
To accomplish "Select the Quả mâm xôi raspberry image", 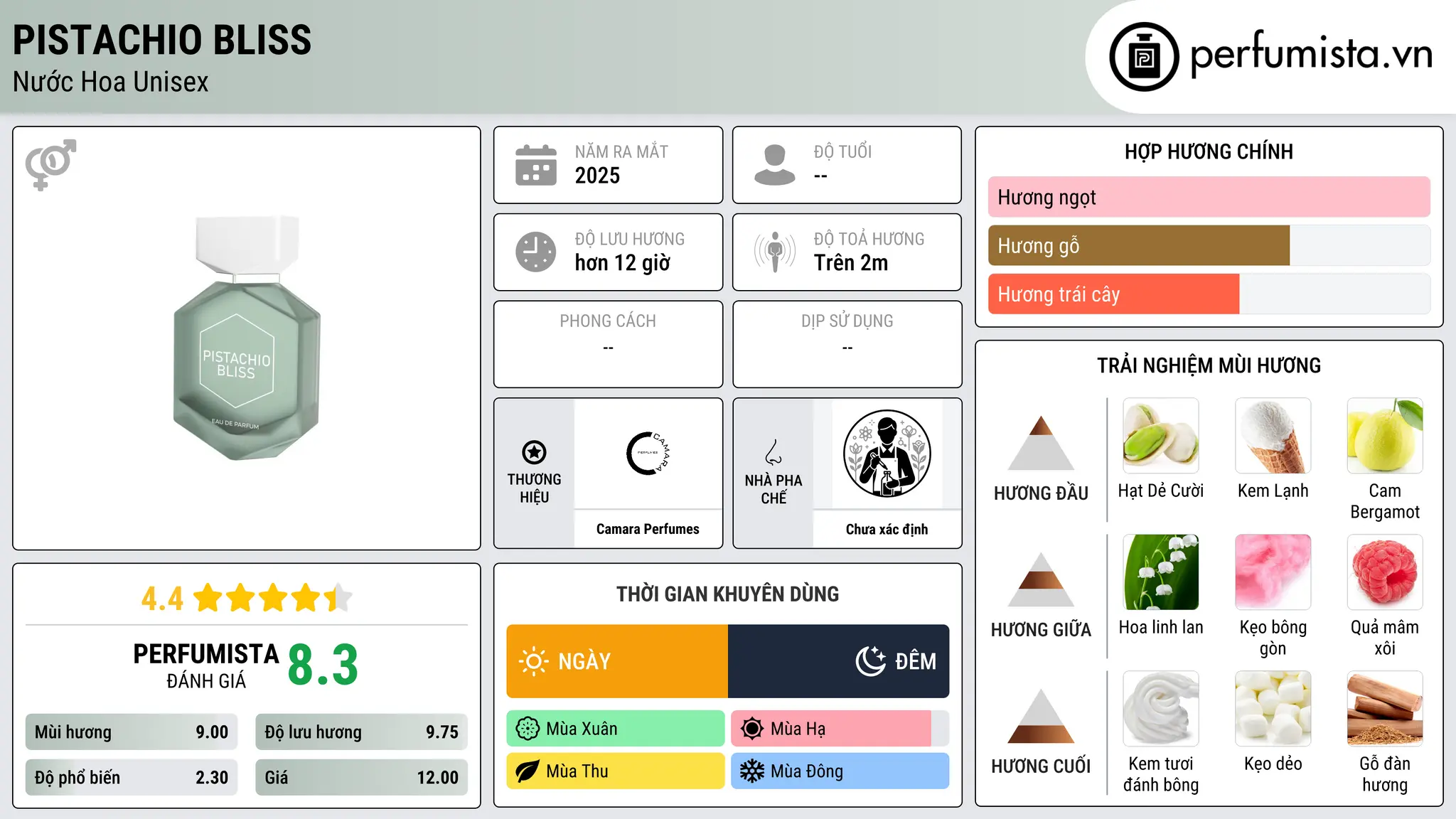I will coord(1385,572).
